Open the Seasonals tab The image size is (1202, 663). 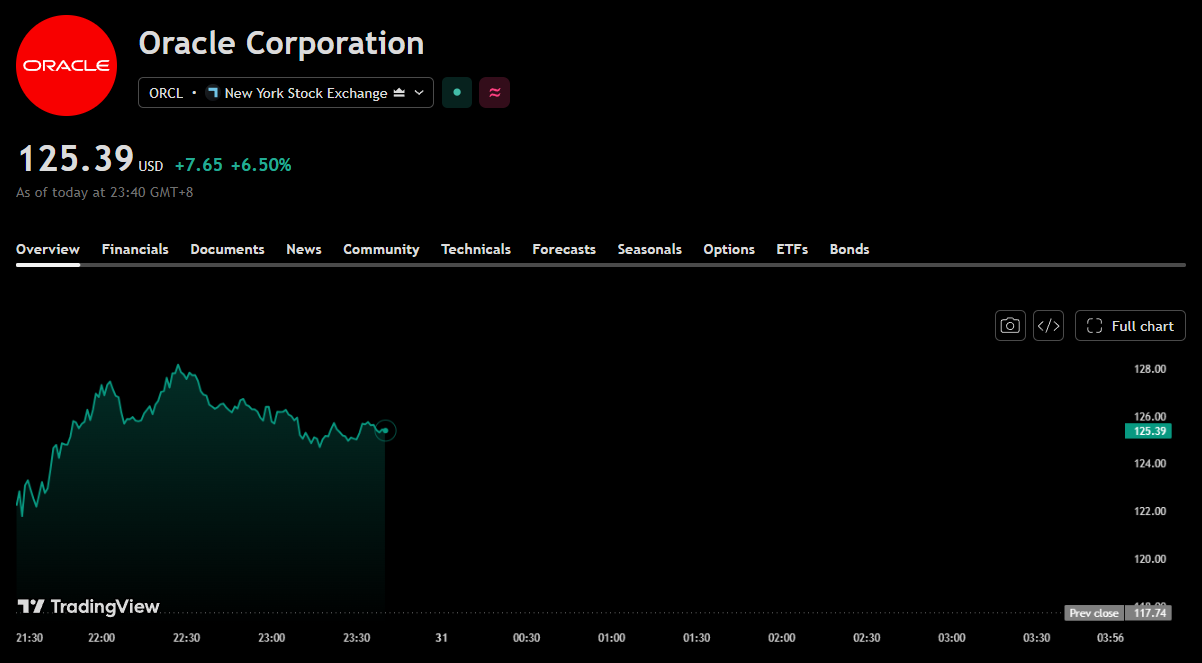(650, 249)
